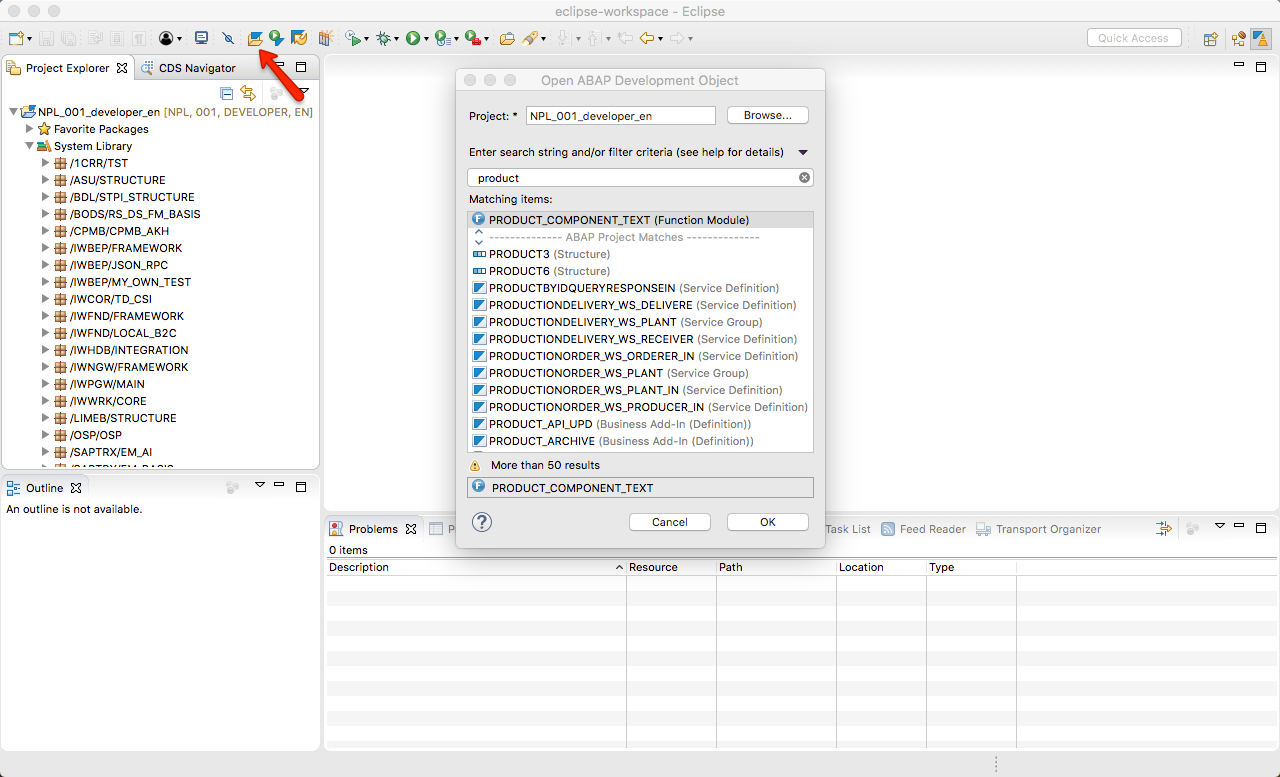Switch to the Java EE perspective icon

tap(1239, 39)
